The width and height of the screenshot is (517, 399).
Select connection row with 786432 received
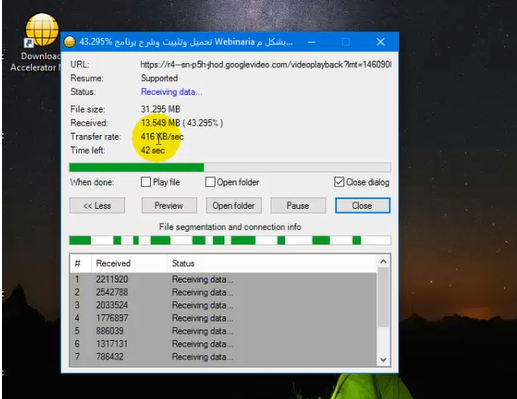coord(223,357)
